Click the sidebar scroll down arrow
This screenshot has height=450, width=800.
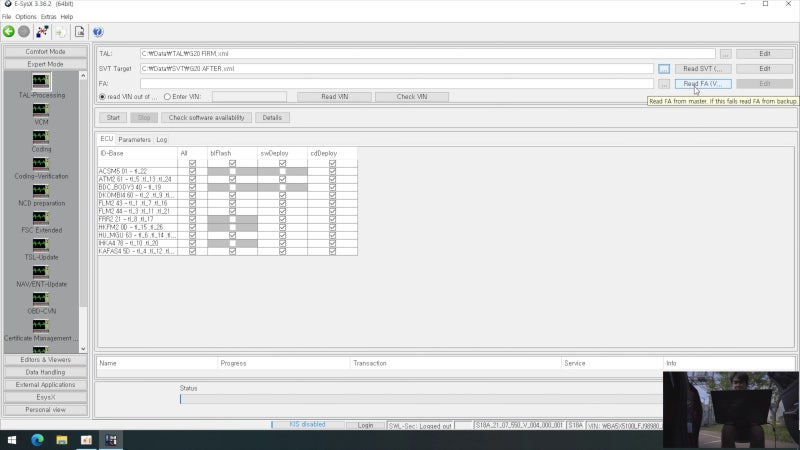83,349
